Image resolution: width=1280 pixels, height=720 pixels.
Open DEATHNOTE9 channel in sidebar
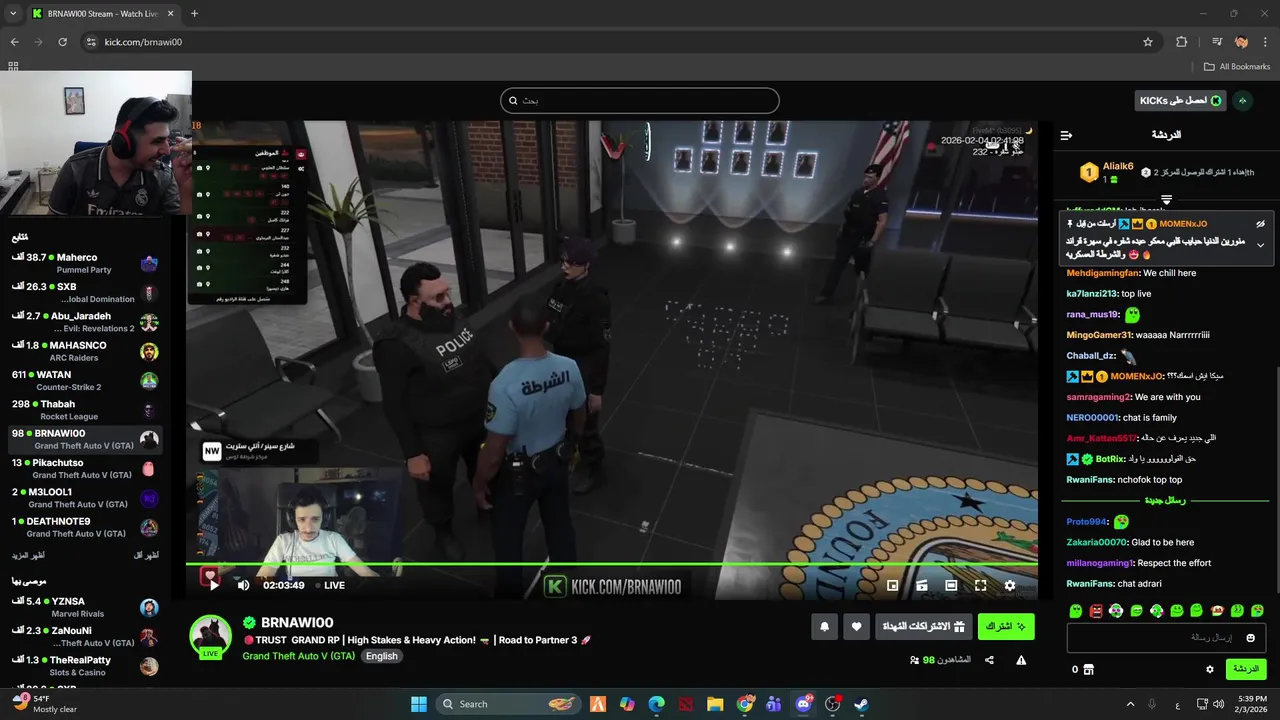(85, 527)
